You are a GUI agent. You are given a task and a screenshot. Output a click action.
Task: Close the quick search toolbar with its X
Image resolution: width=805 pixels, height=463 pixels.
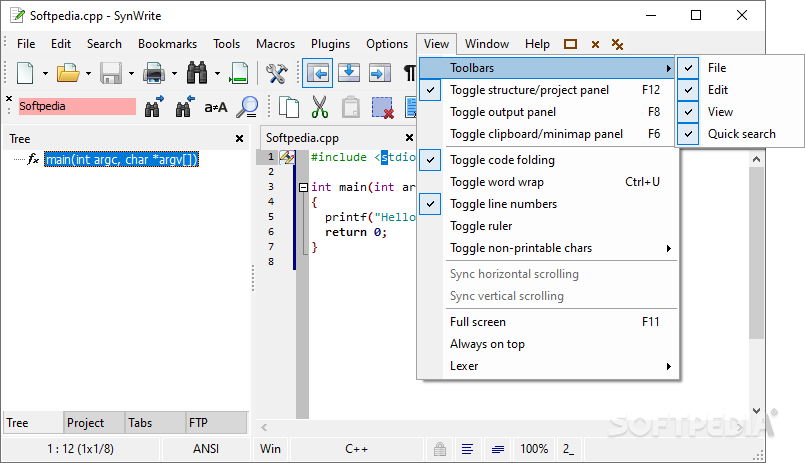tap(9, 98)
